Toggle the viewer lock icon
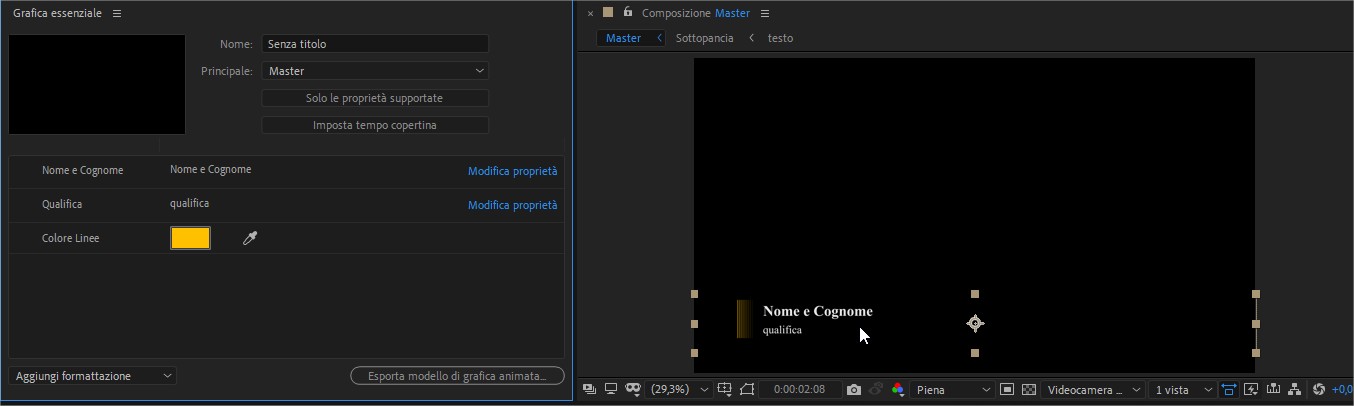This screenshot has height=406, width=1354. click(627, 12)
